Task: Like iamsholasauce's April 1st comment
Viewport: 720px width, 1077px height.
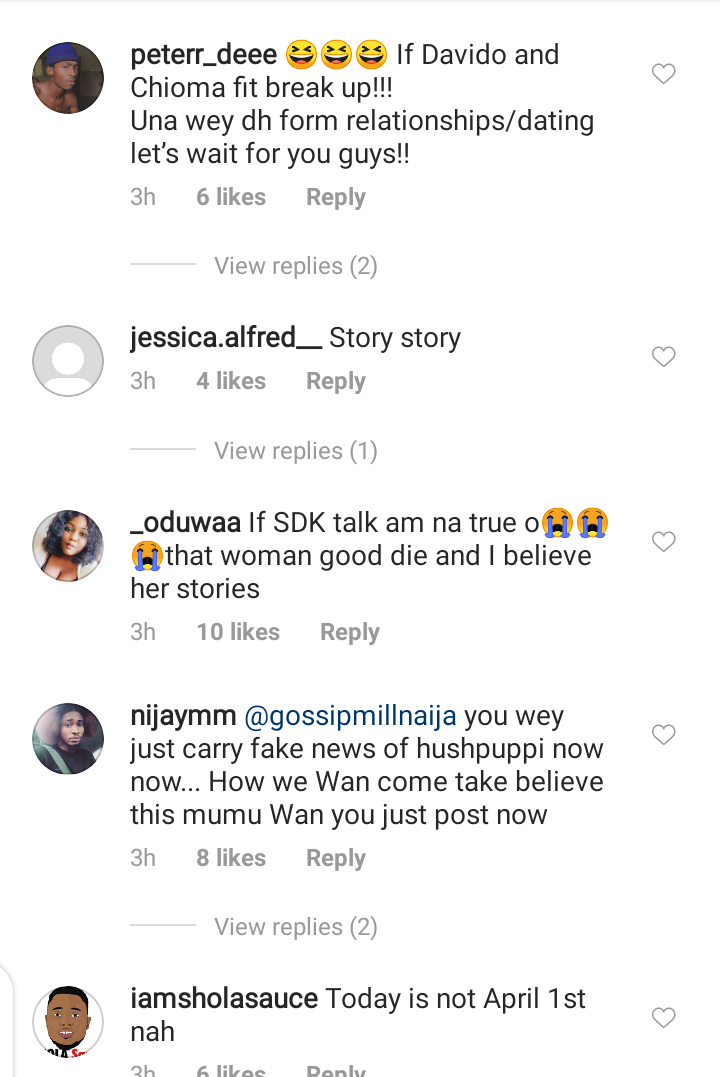Action: [x=664, y=1018]
